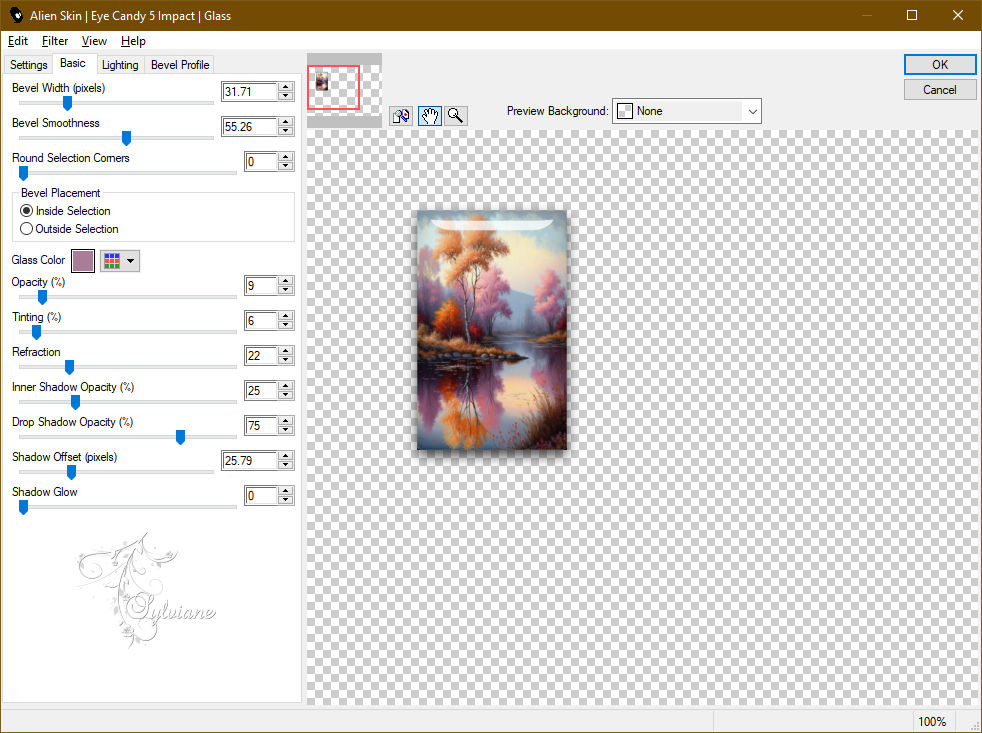Image resolution: width=982 pixels, height=733 pixels.
Task: Switch to the Bevel Profile tab
Action: 180,65
